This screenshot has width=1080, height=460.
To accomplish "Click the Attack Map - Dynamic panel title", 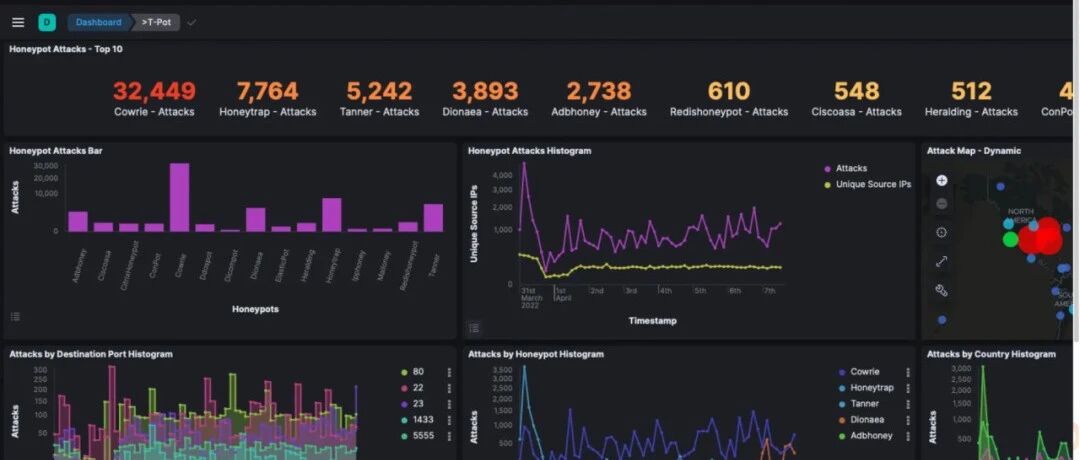I will pyautogui.click(x=974, y=151).
